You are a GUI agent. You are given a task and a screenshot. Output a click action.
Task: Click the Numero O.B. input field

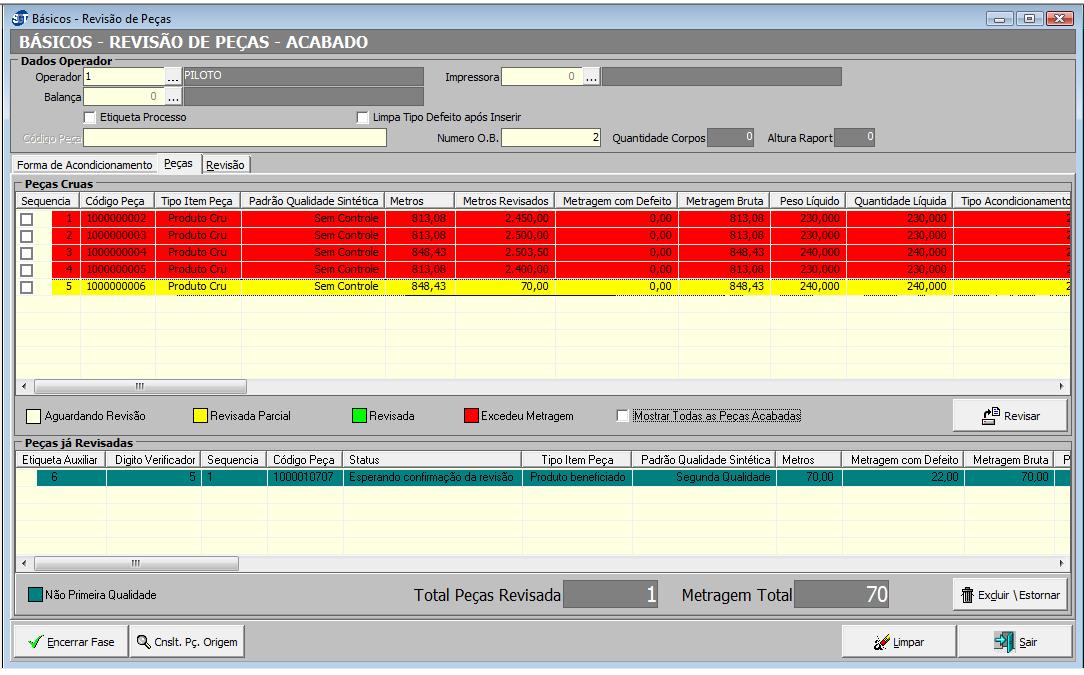pyautogui.click(x=552, y=137)
